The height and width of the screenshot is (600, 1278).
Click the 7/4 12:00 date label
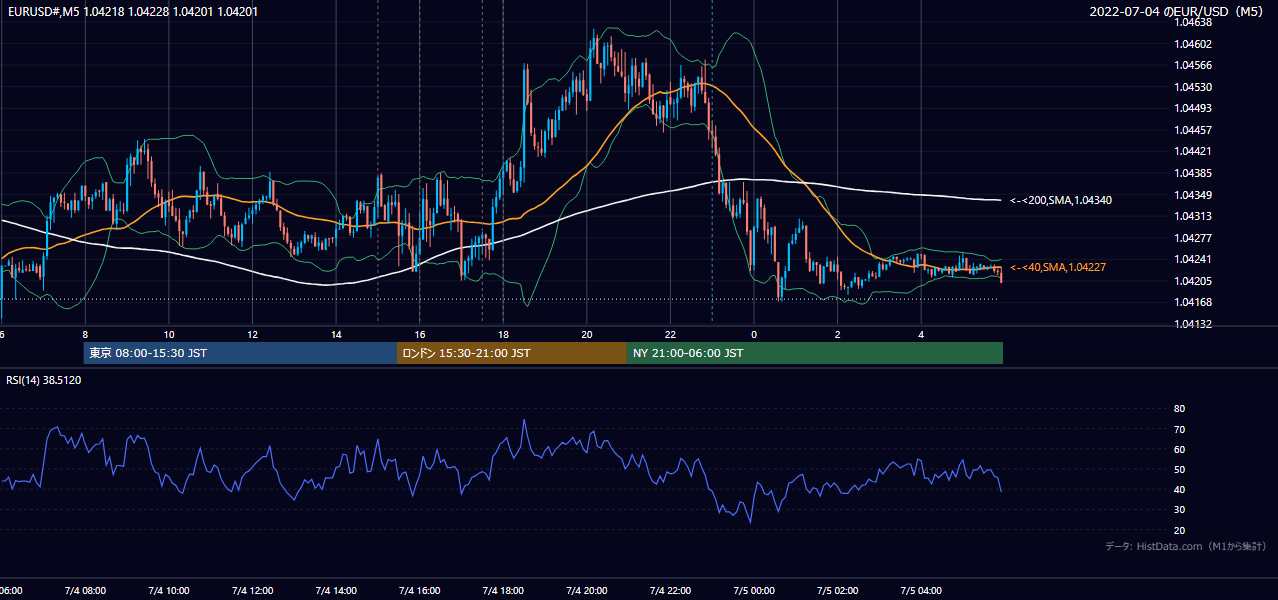pos(252,590)
